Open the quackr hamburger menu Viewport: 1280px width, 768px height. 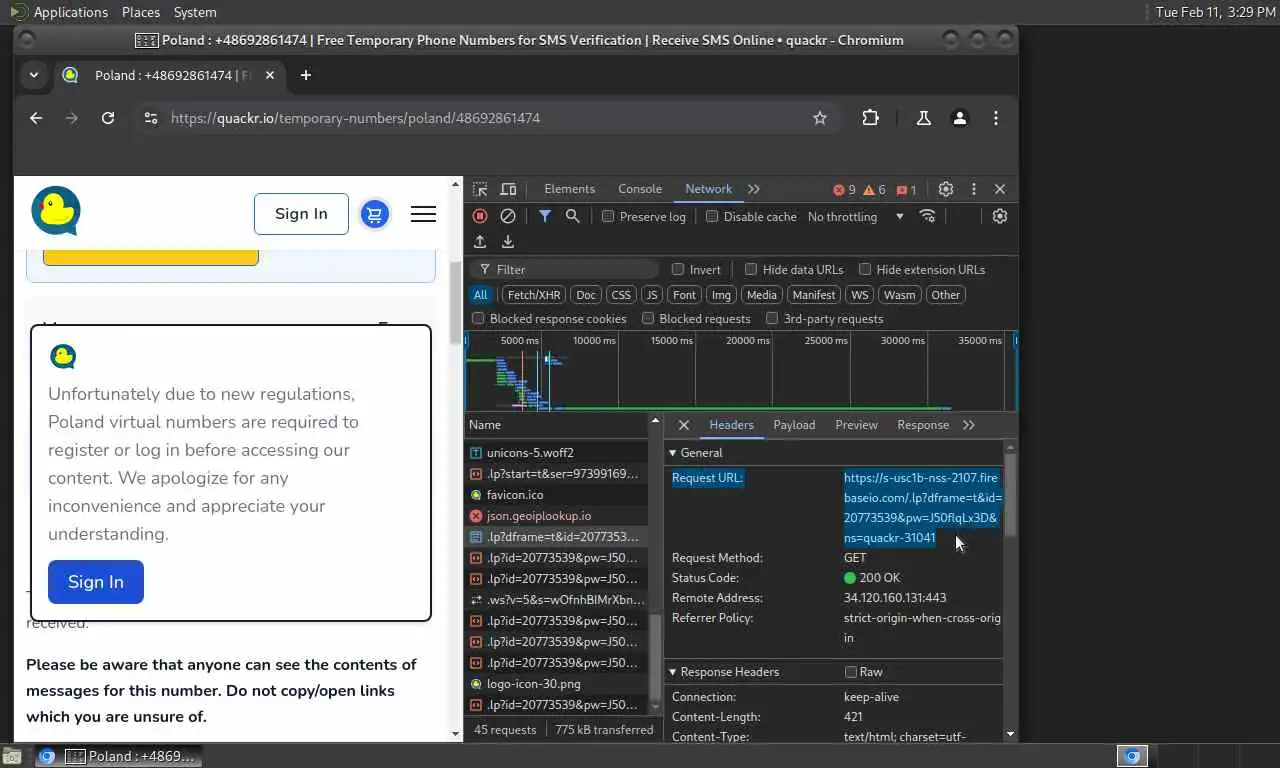click(423, 214)
